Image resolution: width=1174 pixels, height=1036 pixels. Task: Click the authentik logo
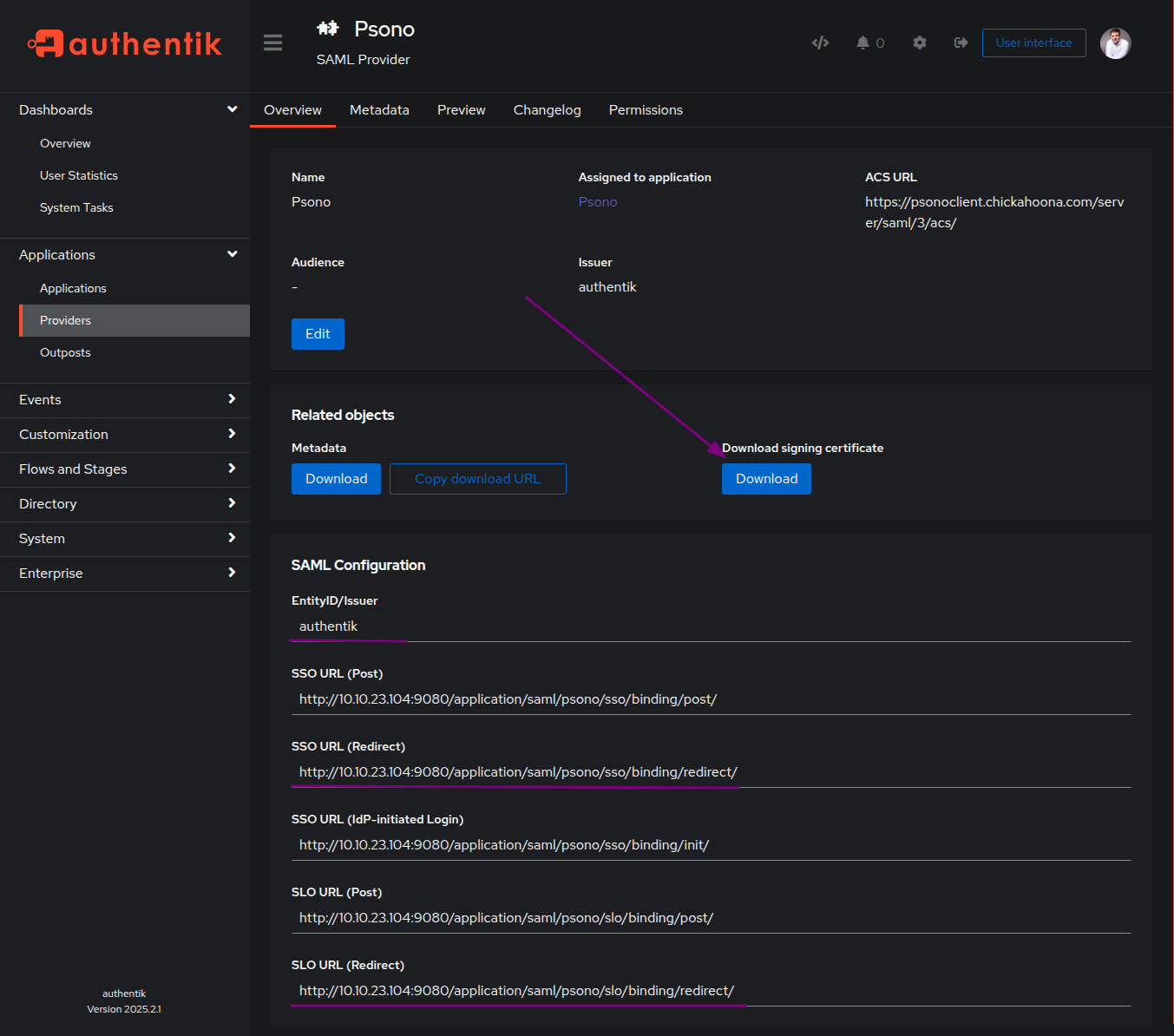click(125, 43)
